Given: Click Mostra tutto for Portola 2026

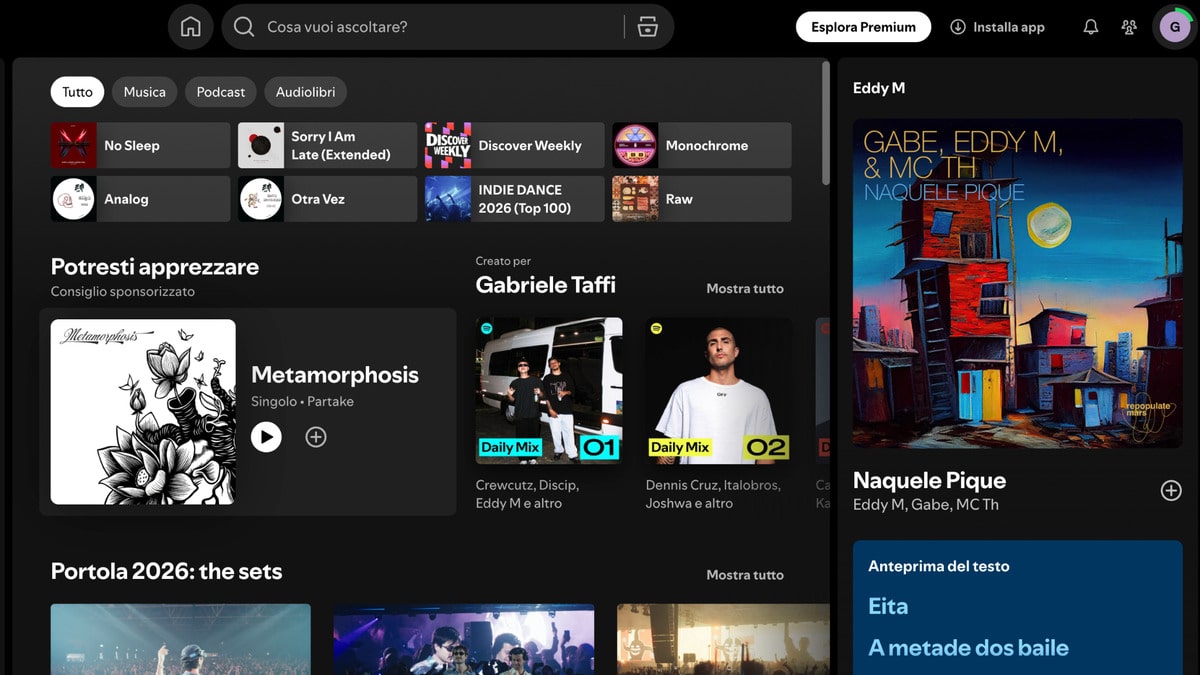Looking at the screenshot, I should pos(745,575).
